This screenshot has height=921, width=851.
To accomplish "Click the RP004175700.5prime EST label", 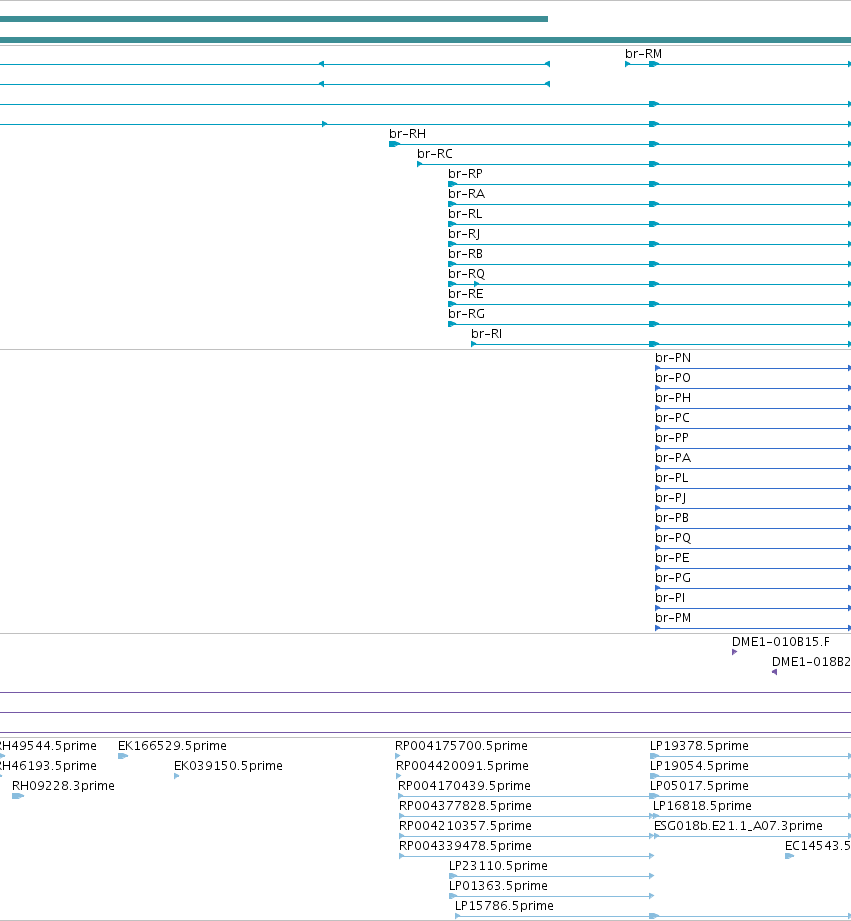I will click(x=461, y=745).
